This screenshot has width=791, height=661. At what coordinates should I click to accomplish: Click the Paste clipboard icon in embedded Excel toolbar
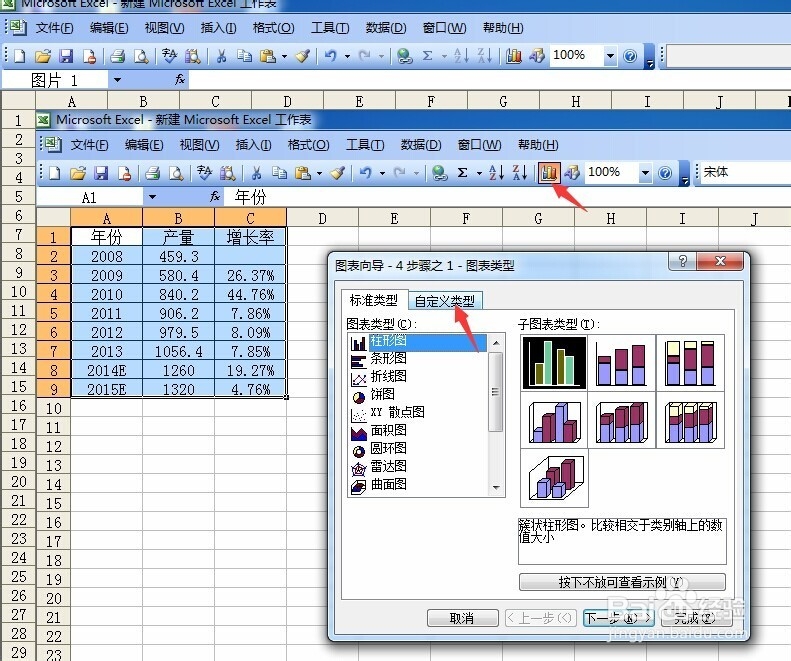[x=303, y=173]
